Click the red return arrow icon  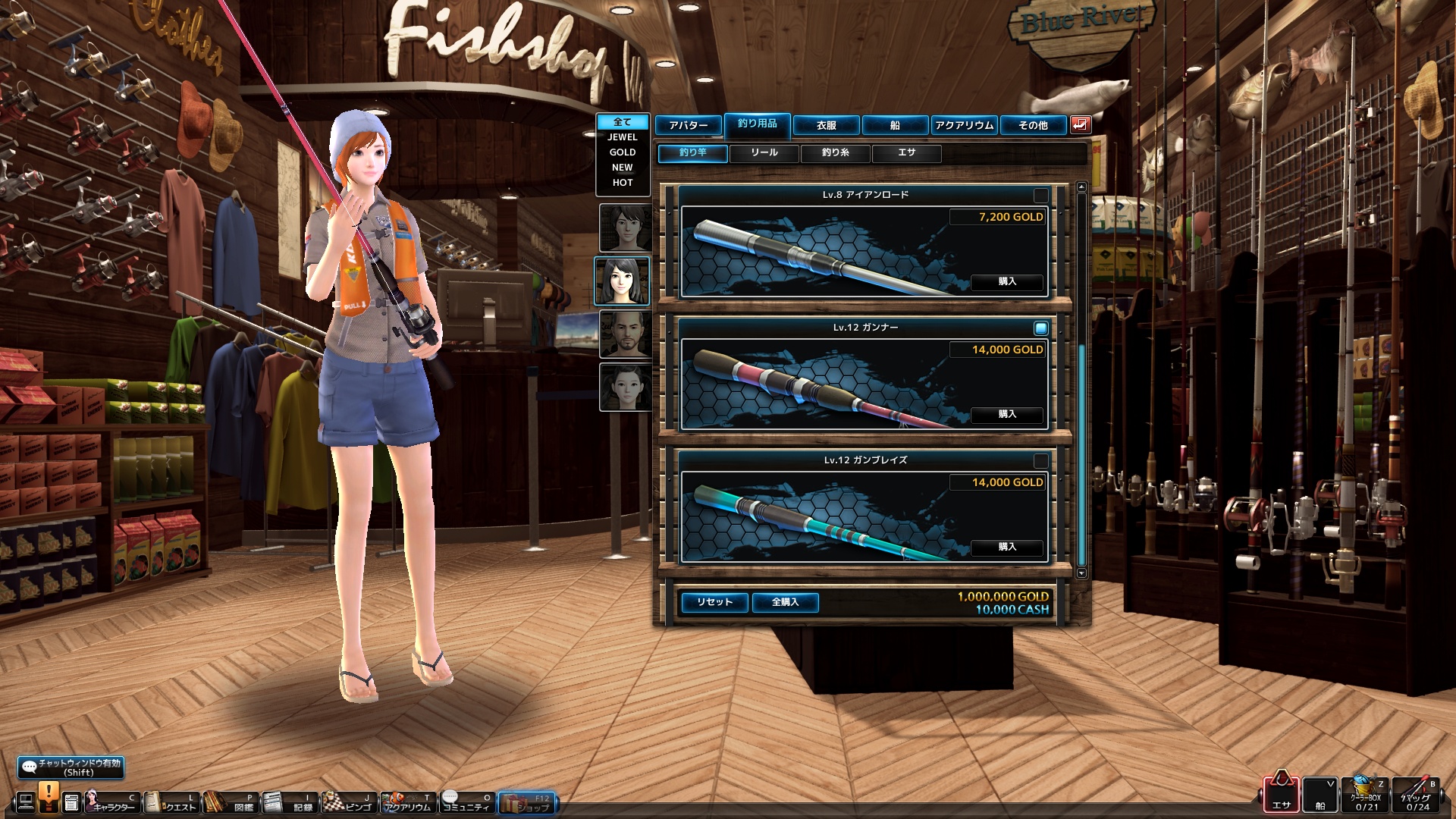coord(1080,124)
